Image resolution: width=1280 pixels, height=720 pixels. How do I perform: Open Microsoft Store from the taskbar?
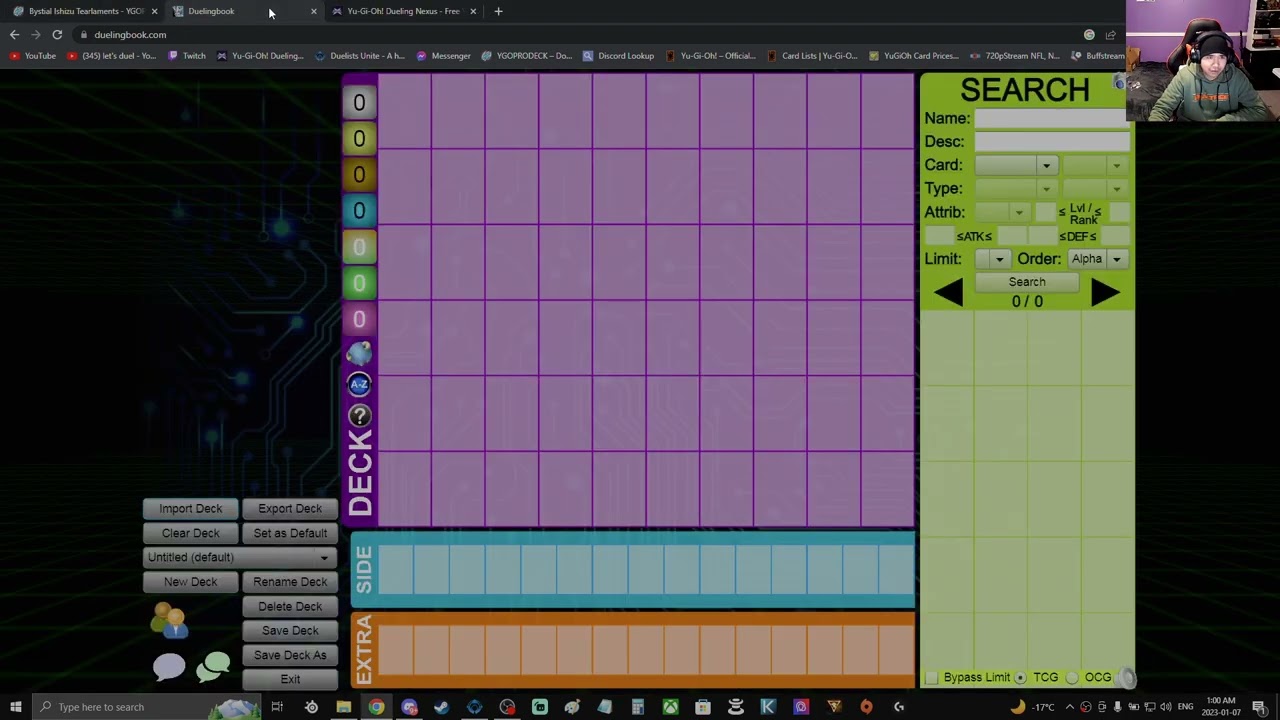point(703,707)
